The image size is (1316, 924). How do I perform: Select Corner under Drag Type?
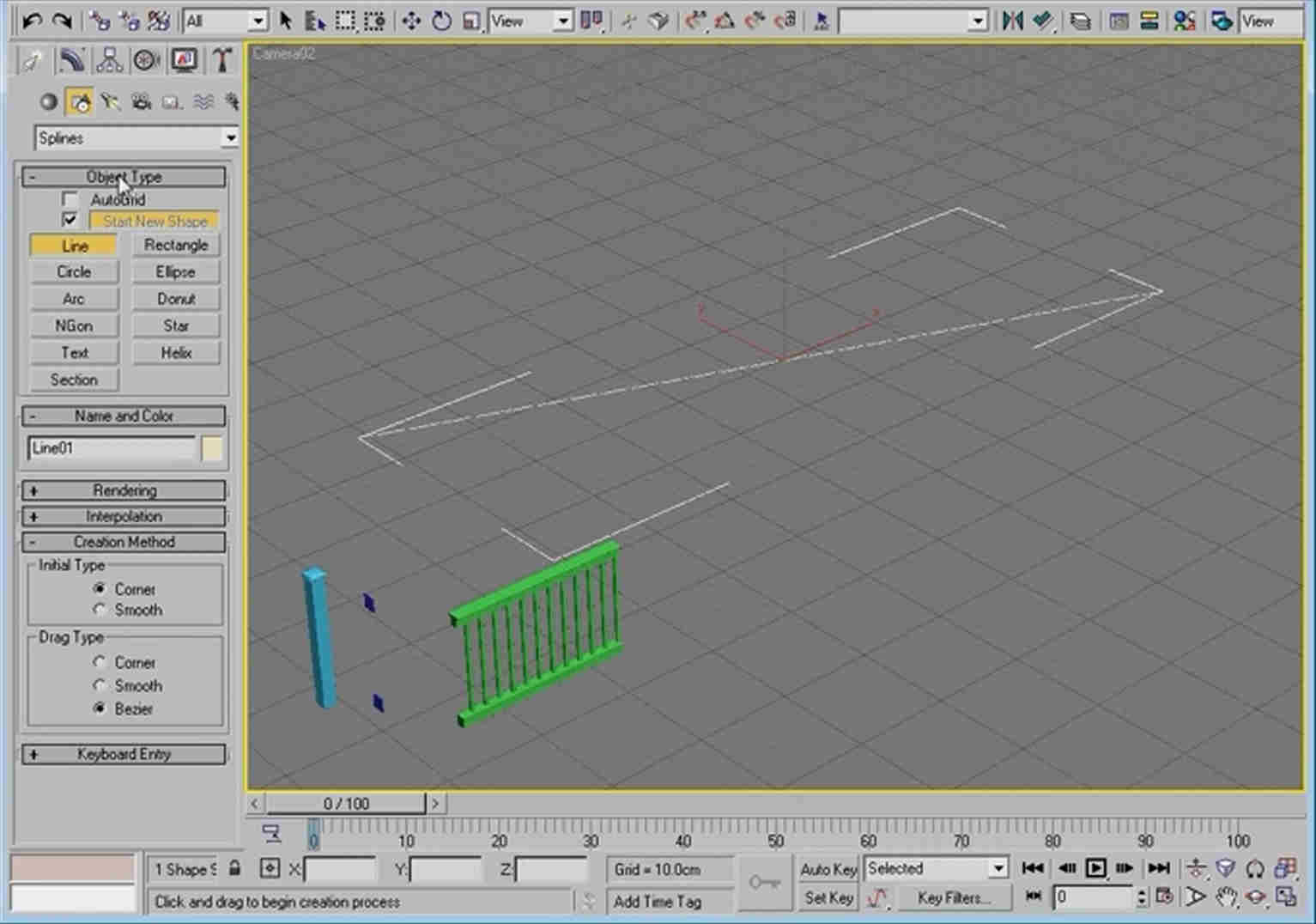pyautogui.click(x=100, y=662)
